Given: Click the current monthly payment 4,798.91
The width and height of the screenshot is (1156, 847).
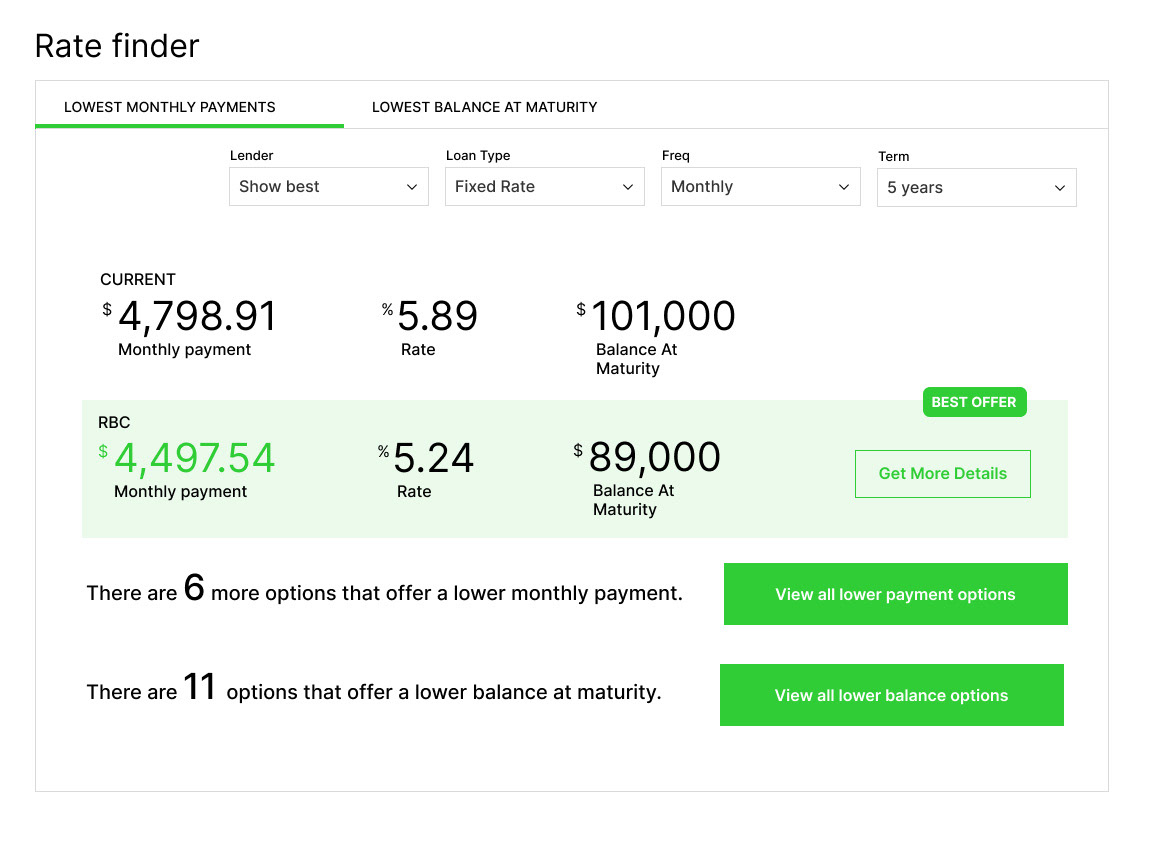Looking at the screenshot, I should [x=197, y=316].
